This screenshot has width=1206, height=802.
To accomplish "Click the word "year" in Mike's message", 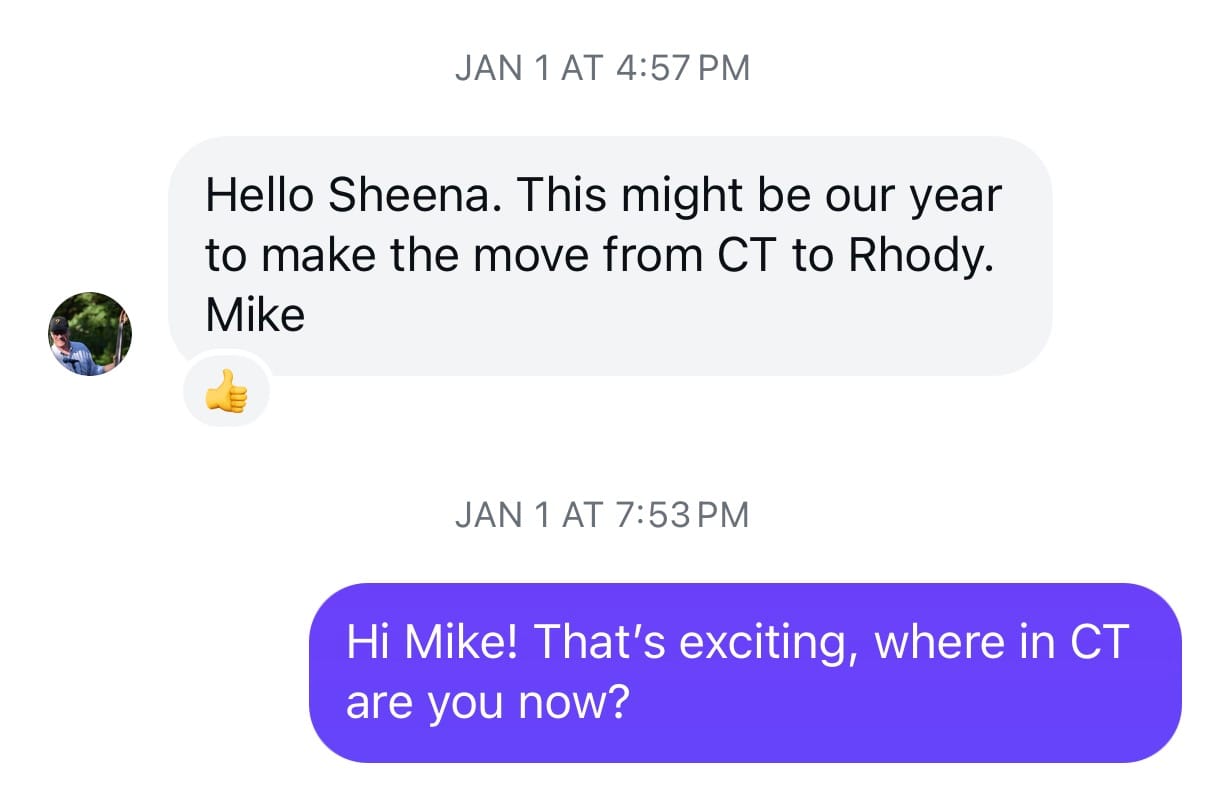I will point(955,195).
